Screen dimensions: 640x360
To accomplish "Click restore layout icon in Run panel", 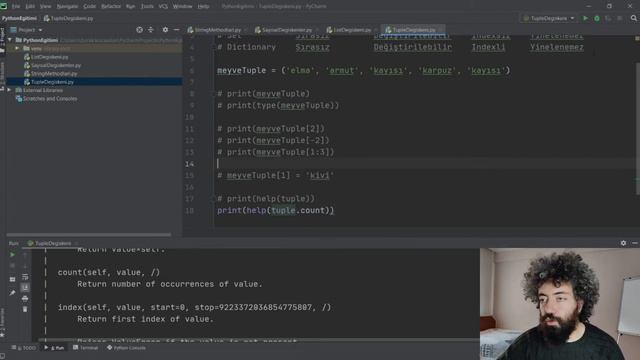I will coord(13,279).
